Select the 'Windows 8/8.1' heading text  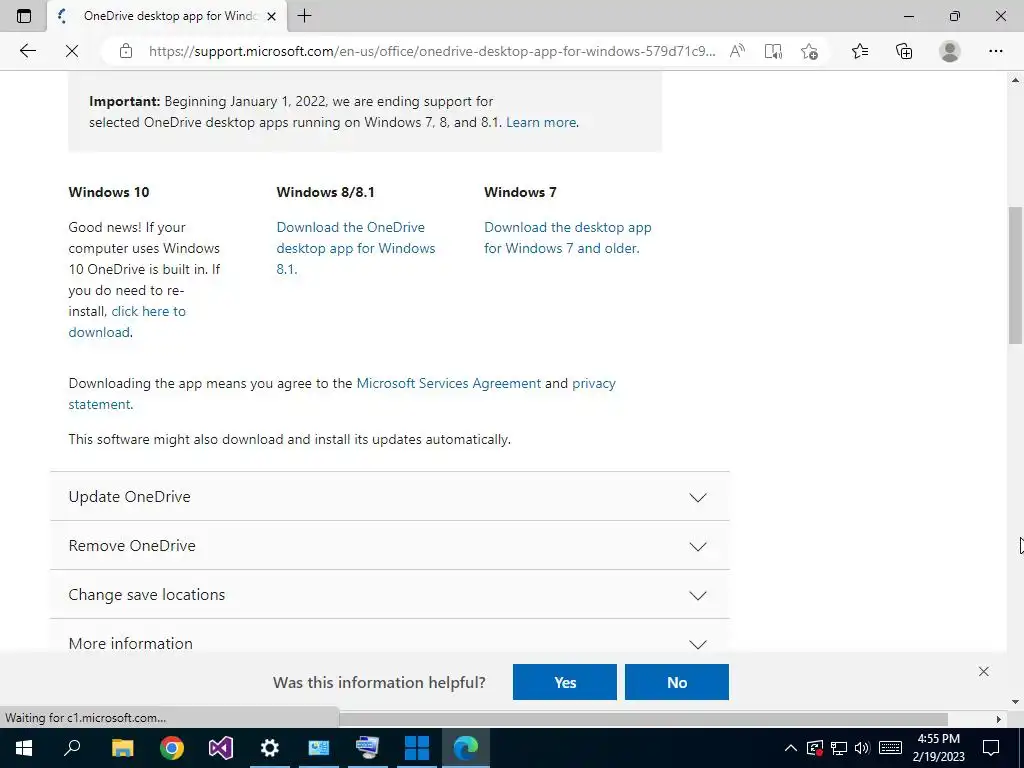click(325, 192)
